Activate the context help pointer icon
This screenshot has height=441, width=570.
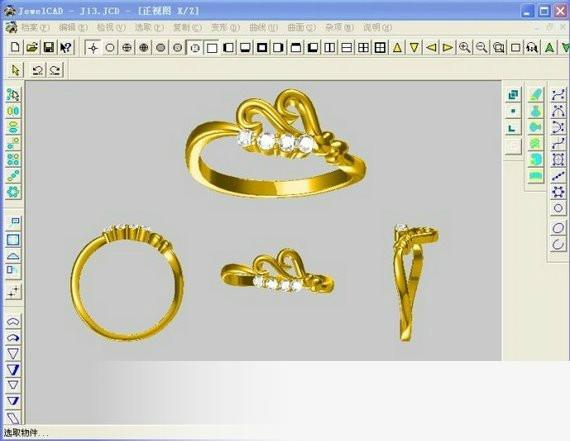coord(66,47)
